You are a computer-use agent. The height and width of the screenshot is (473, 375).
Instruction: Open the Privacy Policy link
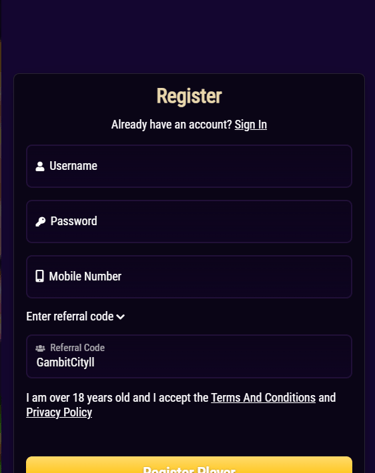pos(59,413)
